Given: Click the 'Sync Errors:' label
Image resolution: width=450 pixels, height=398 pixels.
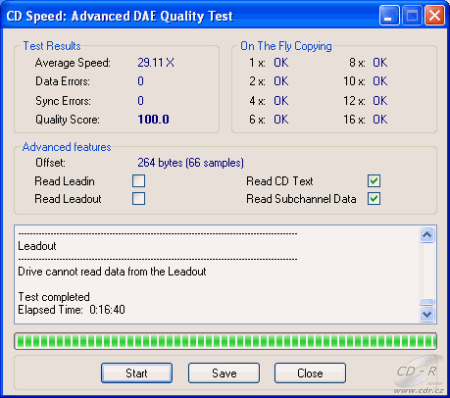Looking at the screenshot, I should [x=63, y=101].
